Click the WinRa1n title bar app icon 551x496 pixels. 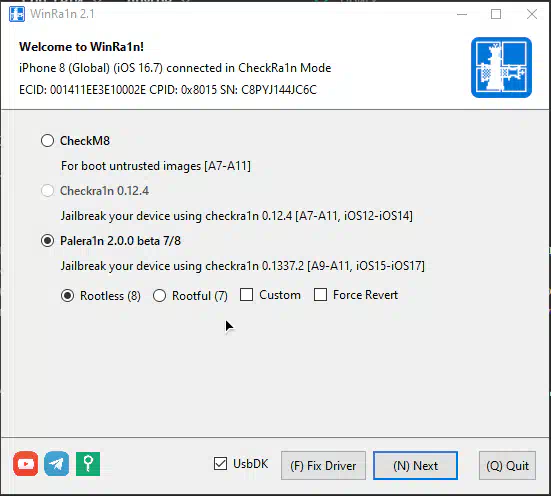[17, 14]
